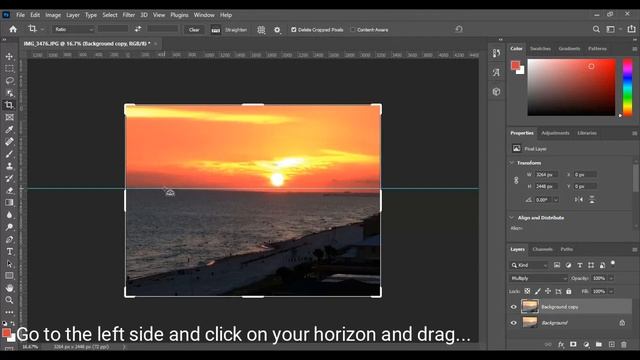Toggle lock image pixels brush icon
This screenshot has height=360, width=640.
tap(538, 291)
